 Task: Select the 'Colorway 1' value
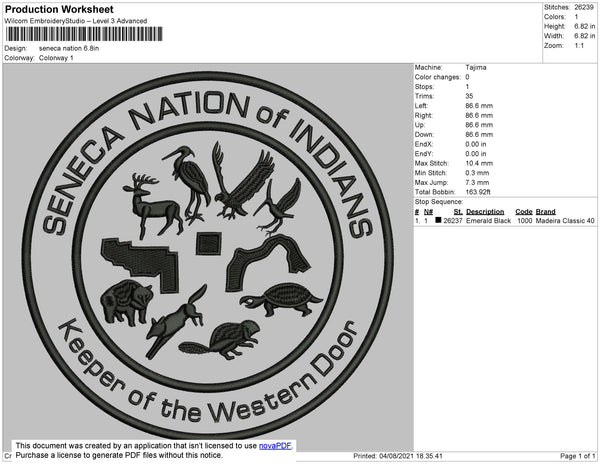[x=56, y=58]
